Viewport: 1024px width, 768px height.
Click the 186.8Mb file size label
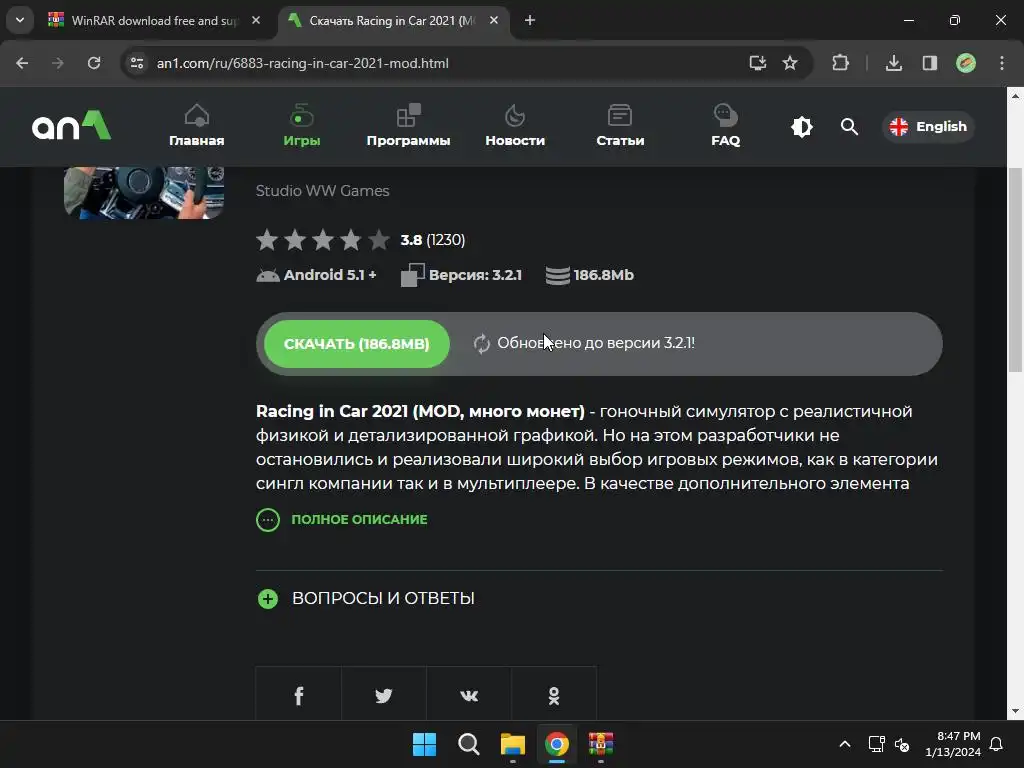(x=590, y=275)
